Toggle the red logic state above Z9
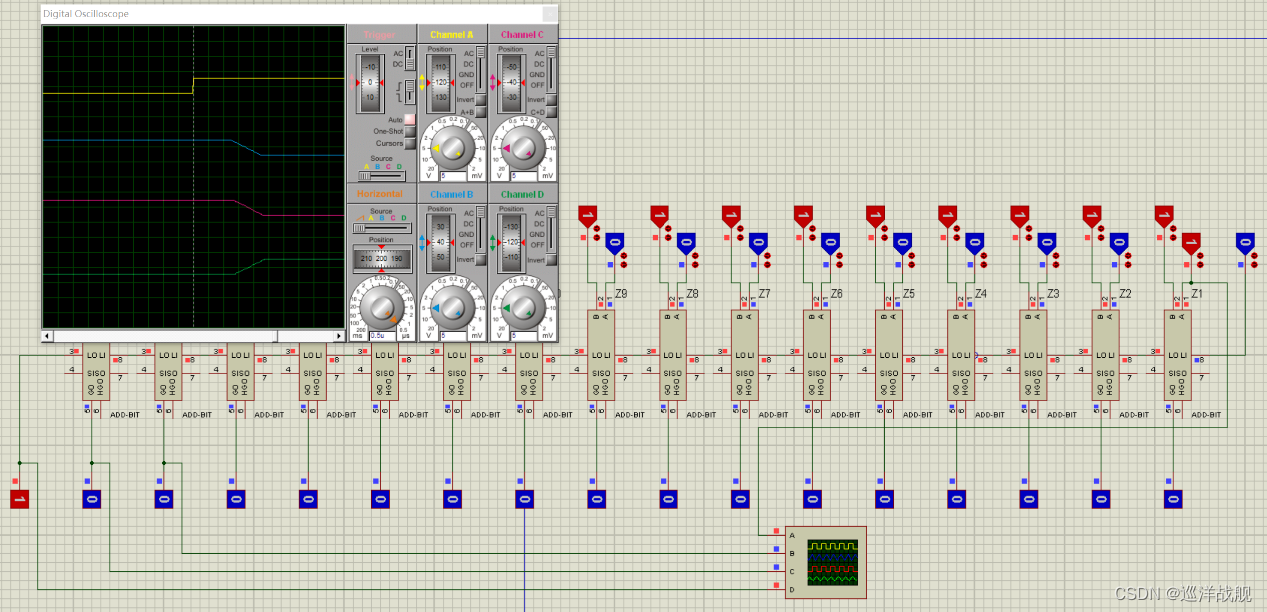This screenshot has width=1267, height=612. point(587,215)
